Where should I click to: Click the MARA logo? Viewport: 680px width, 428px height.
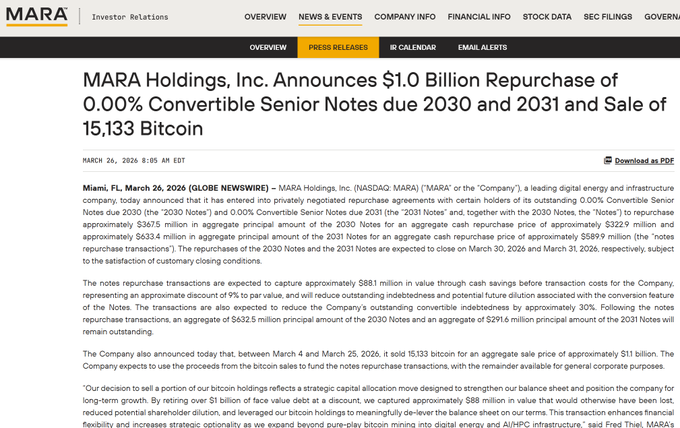point(36,16)
